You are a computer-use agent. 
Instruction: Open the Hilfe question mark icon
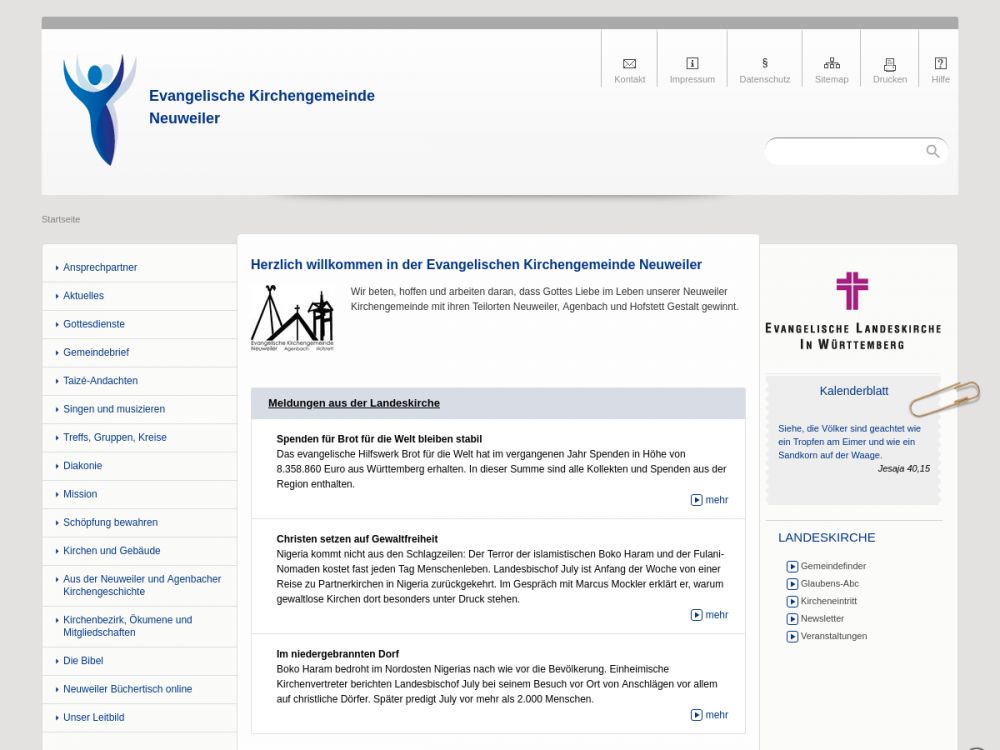(x=940, y=63)
